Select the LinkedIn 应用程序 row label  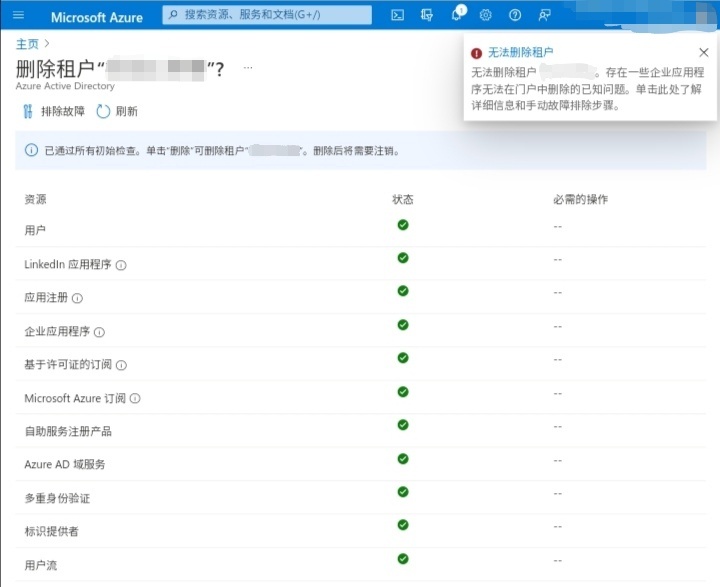click(x=68, y=264)
